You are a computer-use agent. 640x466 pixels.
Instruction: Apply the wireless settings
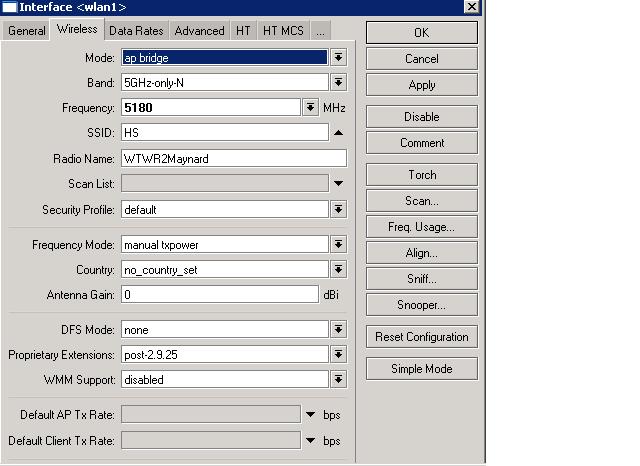422,85
